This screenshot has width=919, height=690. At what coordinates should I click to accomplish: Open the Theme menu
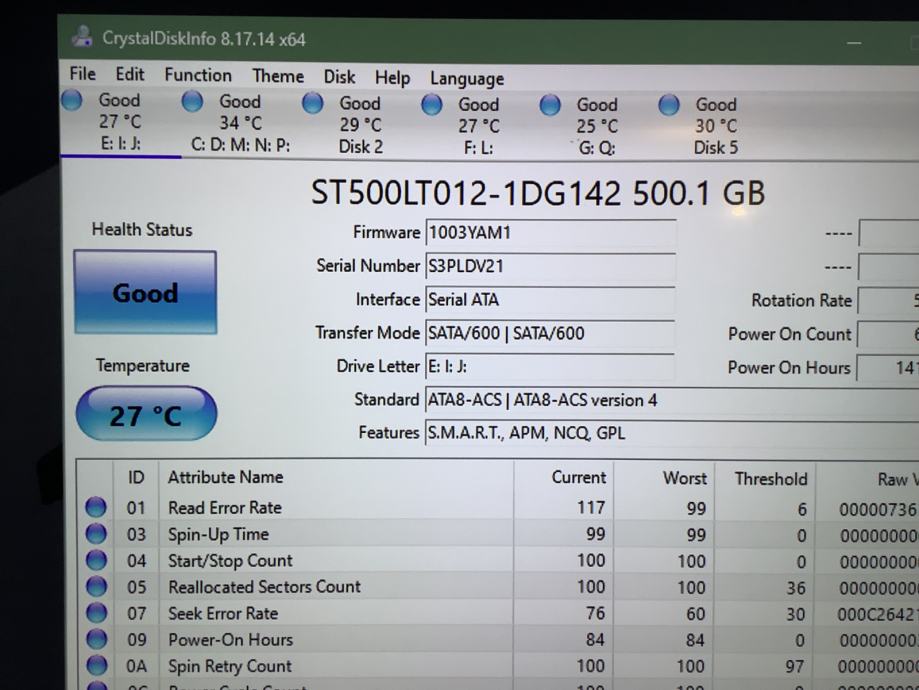pyautogui.click(x=278, y=76)
